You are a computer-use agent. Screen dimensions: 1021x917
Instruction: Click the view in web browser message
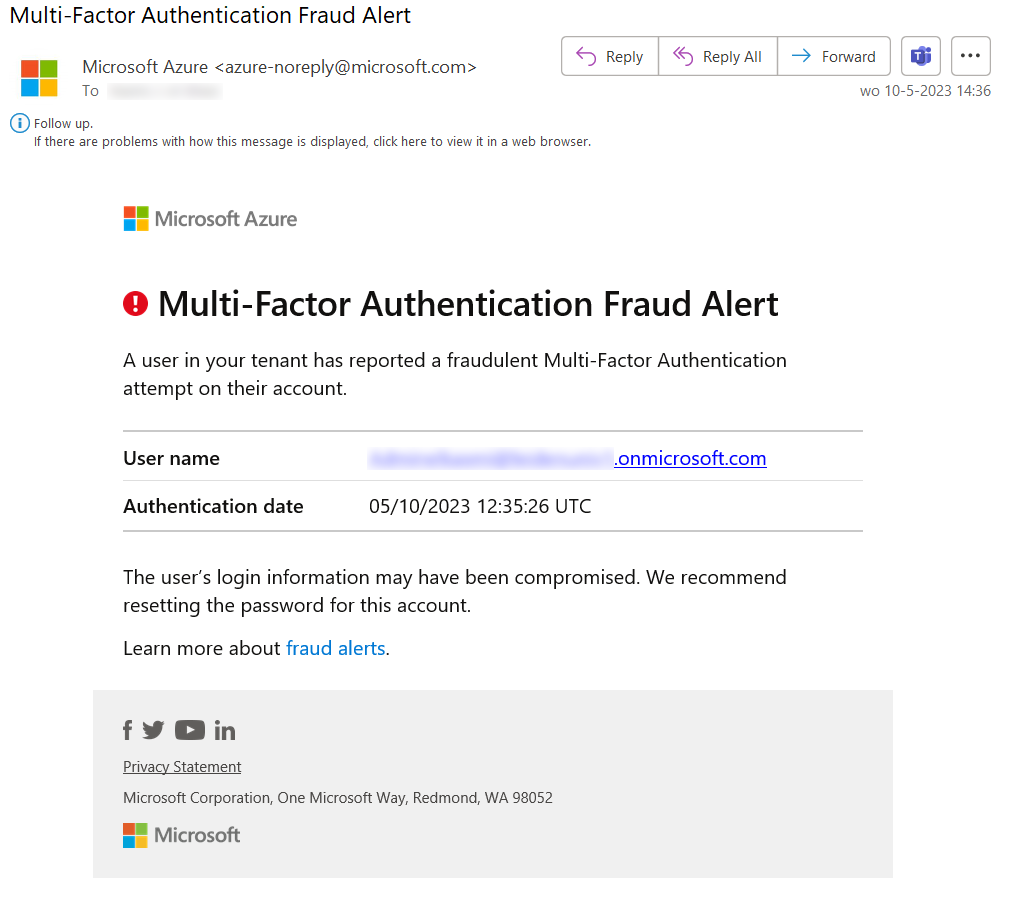coord(312,142)
